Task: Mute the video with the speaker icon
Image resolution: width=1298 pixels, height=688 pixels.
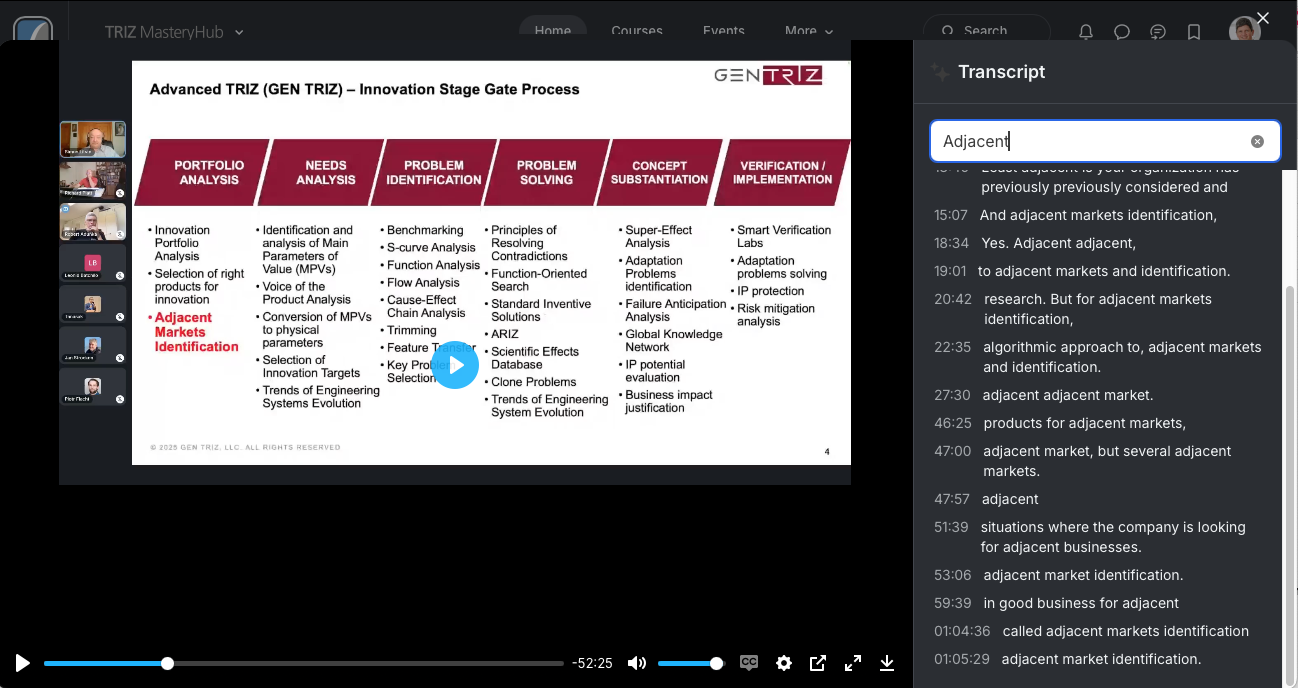Action: coord(637,663)
